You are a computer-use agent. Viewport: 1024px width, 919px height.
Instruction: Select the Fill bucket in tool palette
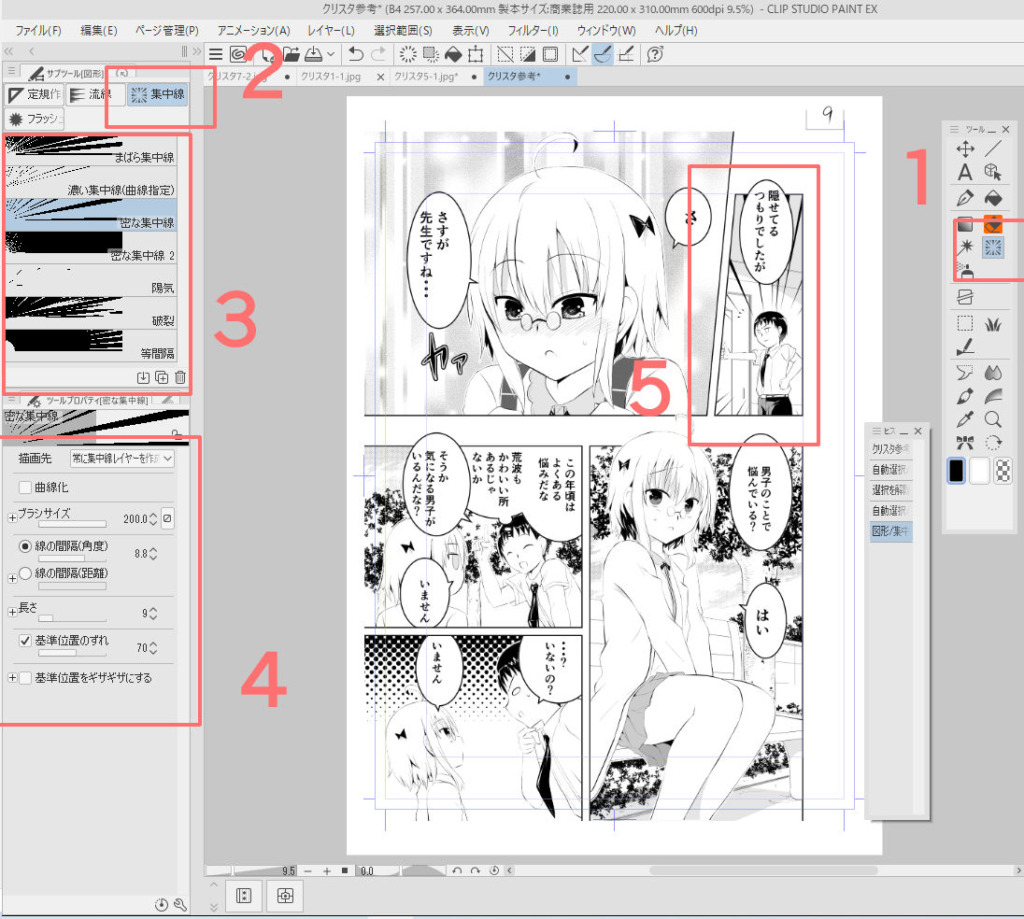tap(993, 198)
